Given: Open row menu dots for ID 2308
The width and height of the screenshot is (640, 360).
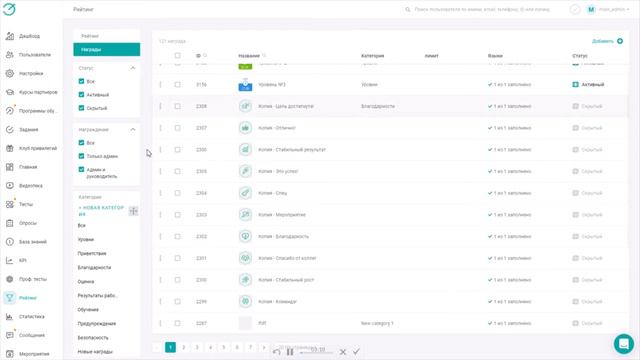Looking at the screenshot, I should point(160,106).
